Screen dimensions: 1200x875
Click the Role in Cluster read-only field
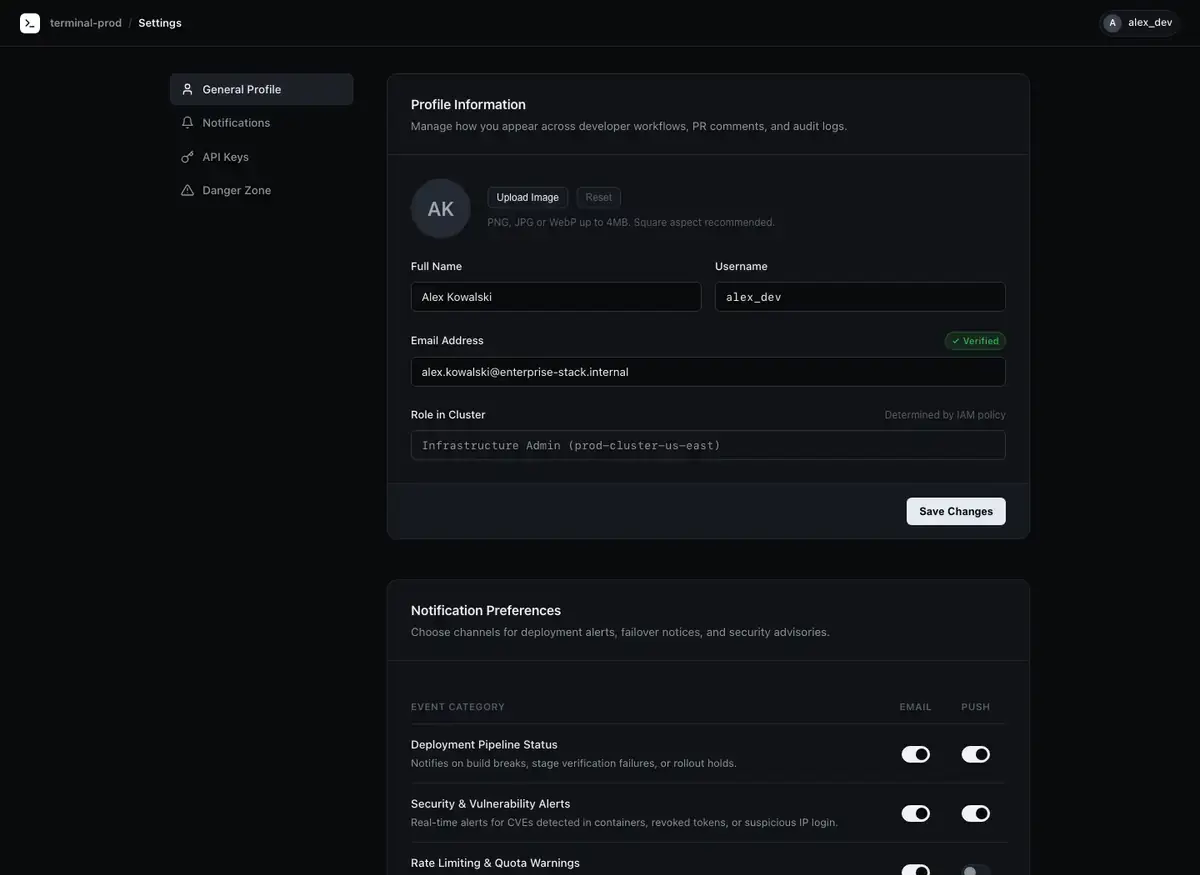pyautogui.click(x=708, y=445)
